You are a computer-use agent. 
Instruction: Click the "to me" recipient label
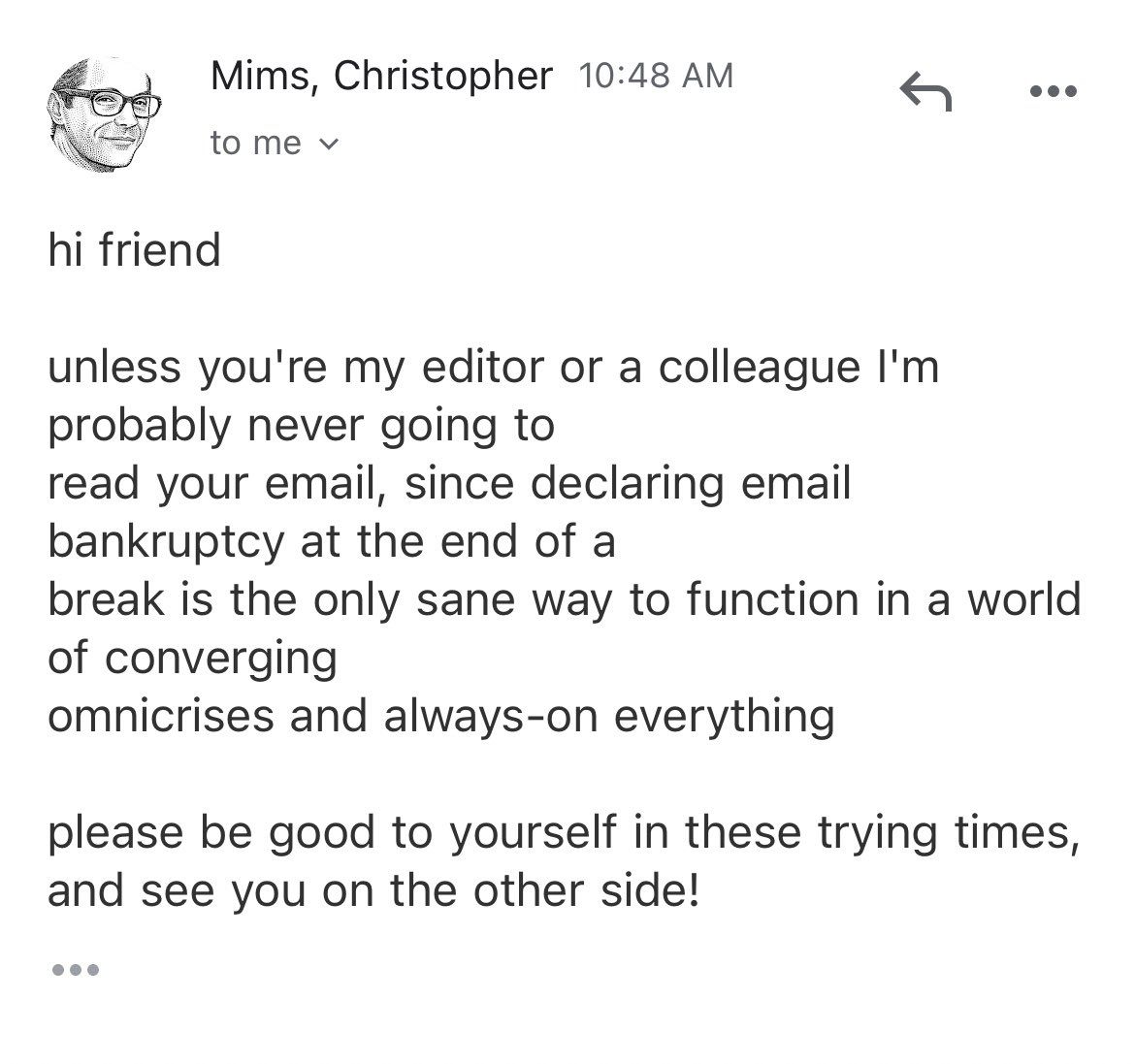coord(255,144)
